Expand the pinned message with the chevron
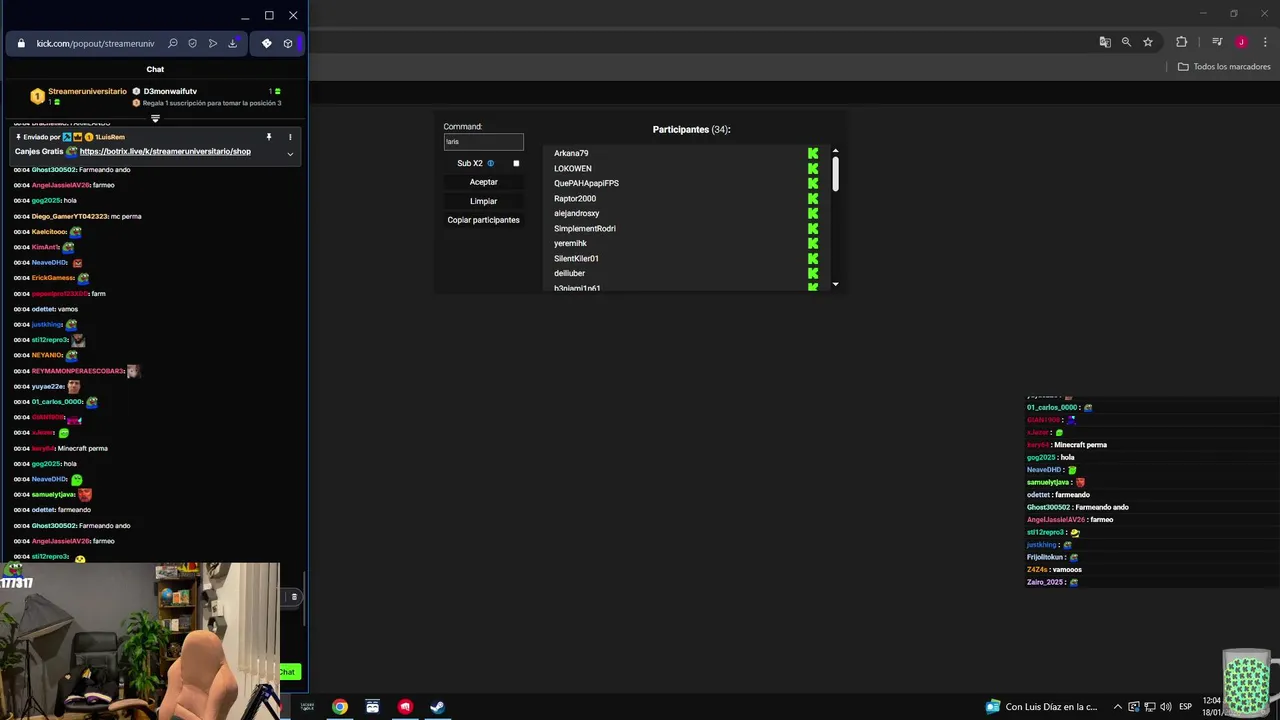This screenshot has width=1280, height=720. [290, 154]
